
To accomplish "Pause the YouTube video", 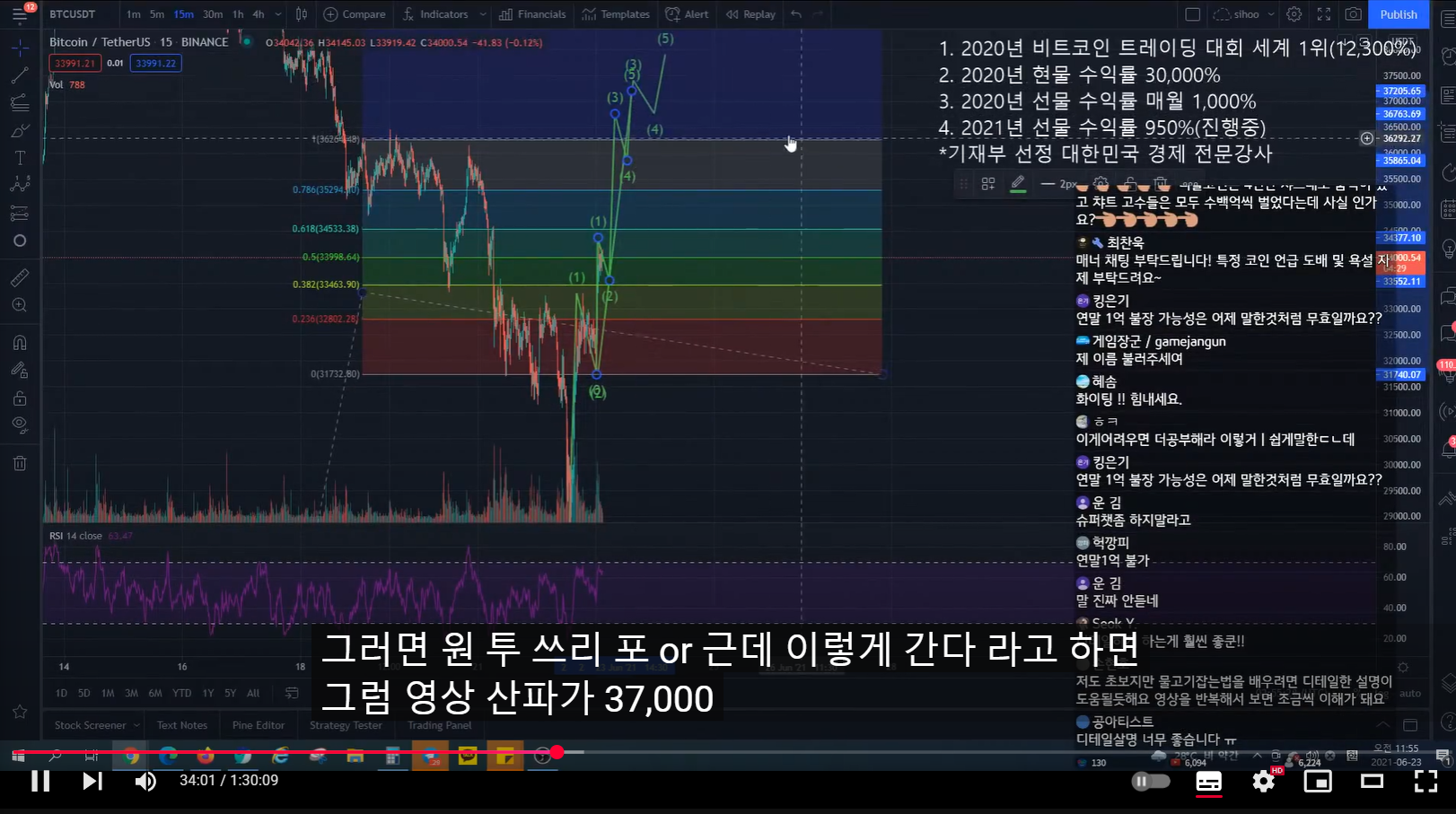I will (40, 781).
